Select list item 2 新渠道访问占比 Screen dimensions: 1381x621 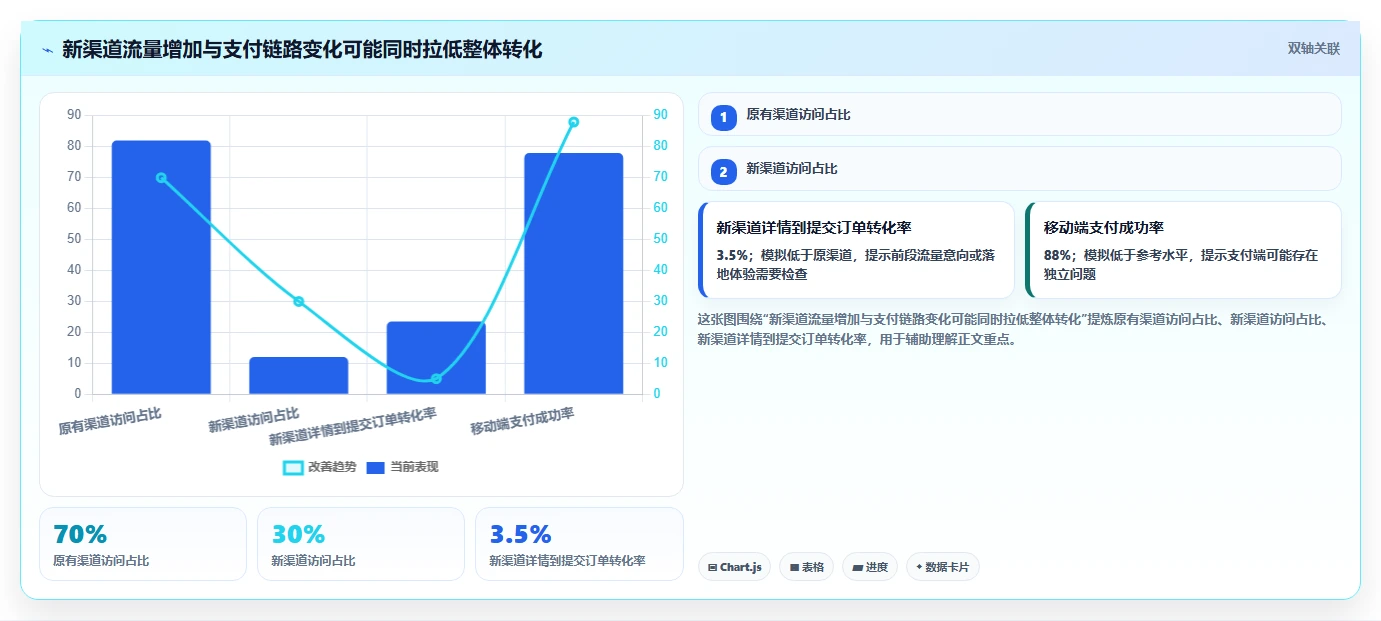(1019, 168)
